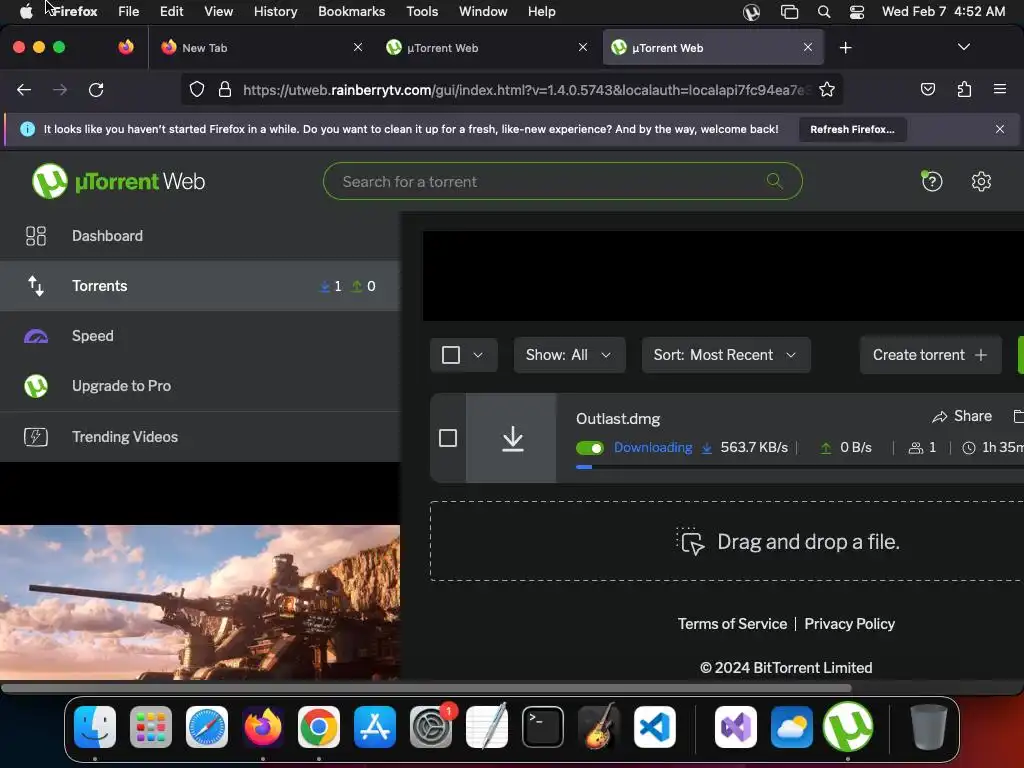This screenshot has width=1024, height=768.
Task: Open the Firefox hamburger menu
Action: 1000,89
